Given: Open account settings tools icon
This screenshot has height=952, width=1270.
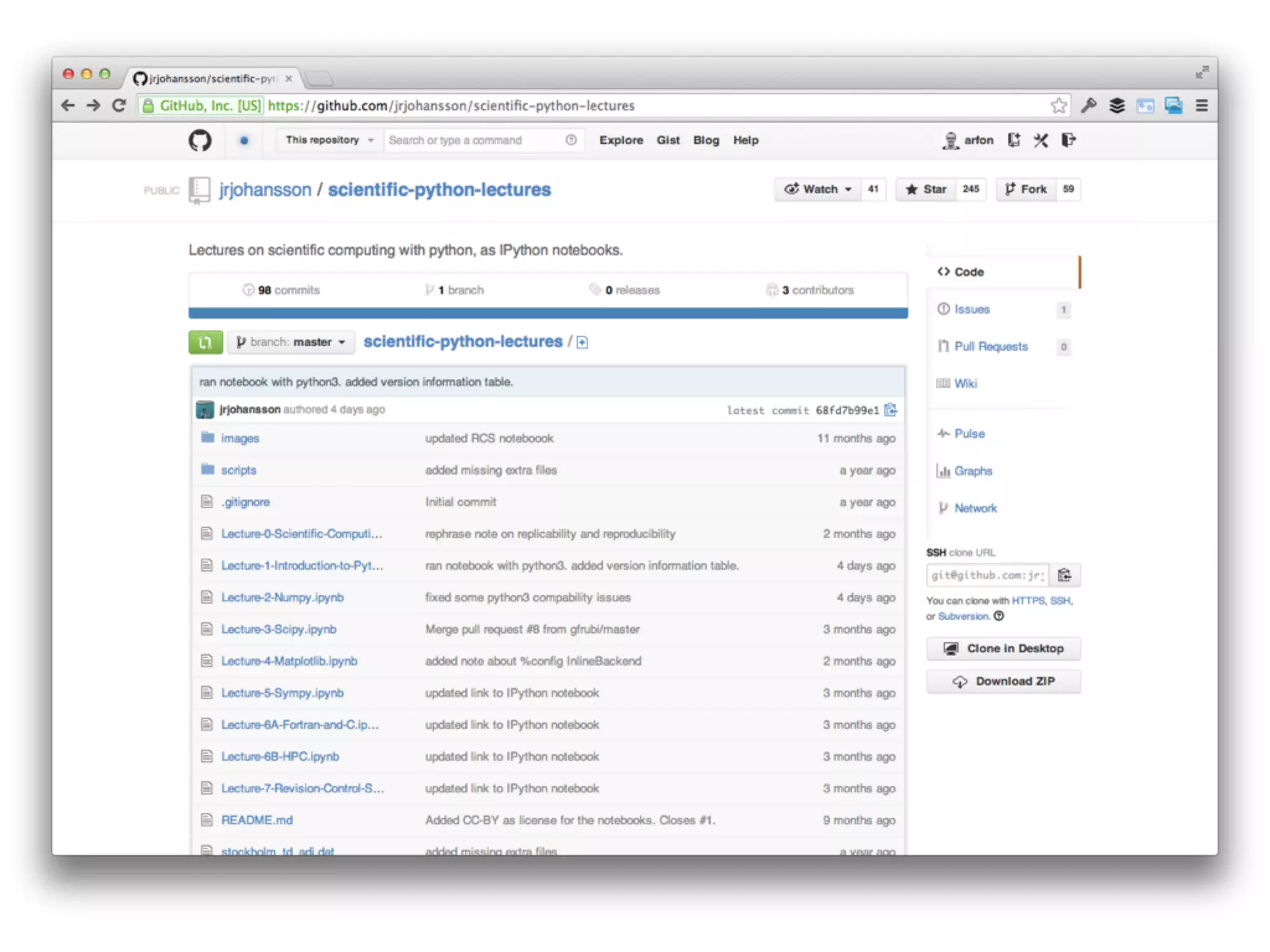Looking at the screenshot, I should [1041, 140].
